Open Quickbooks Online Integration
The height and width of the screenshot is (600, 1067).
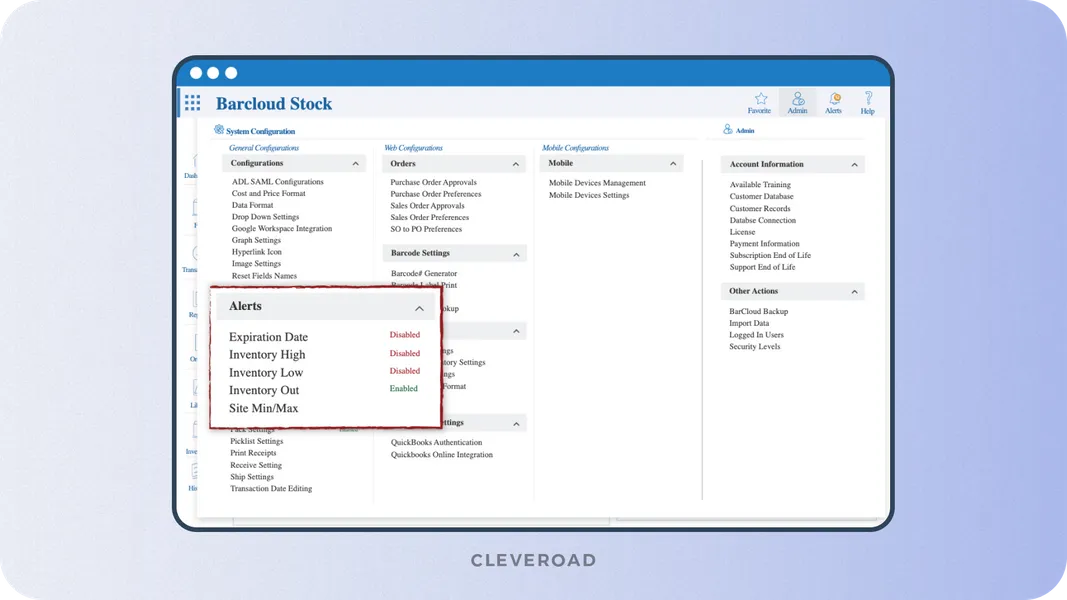442,454
